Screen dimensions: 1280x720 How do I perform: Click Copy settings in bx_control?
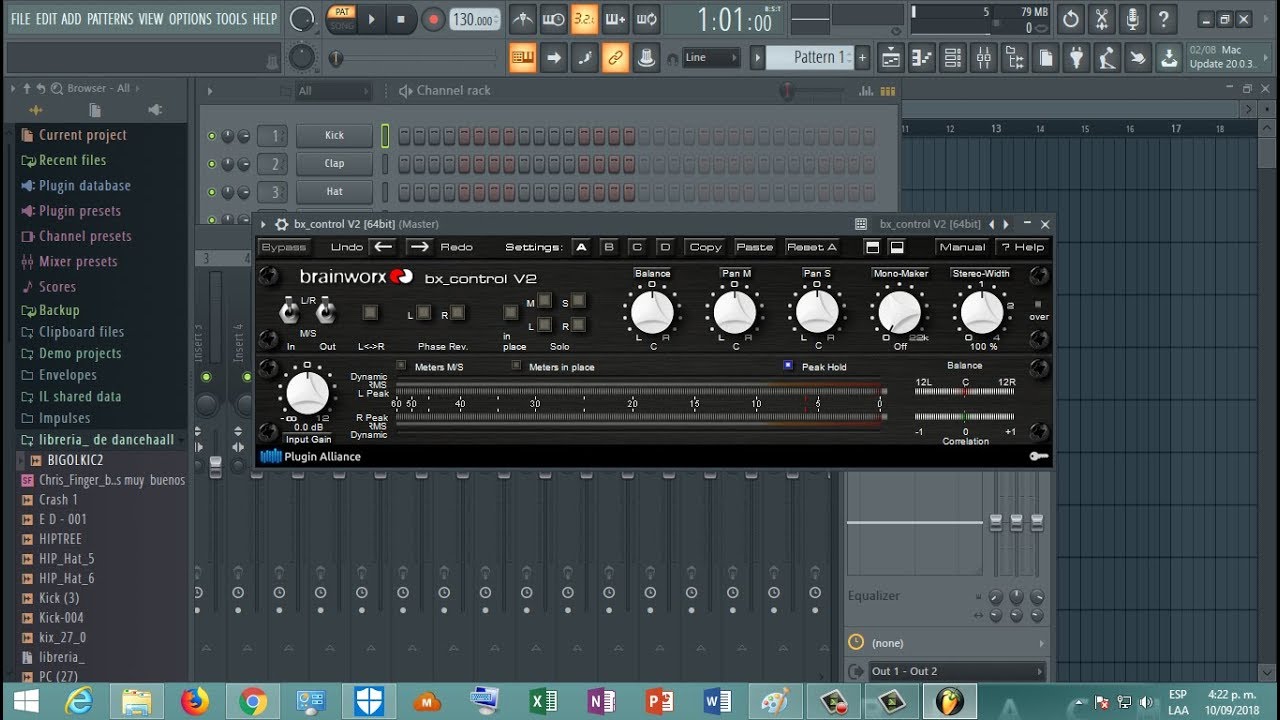(x=705, y=247)
